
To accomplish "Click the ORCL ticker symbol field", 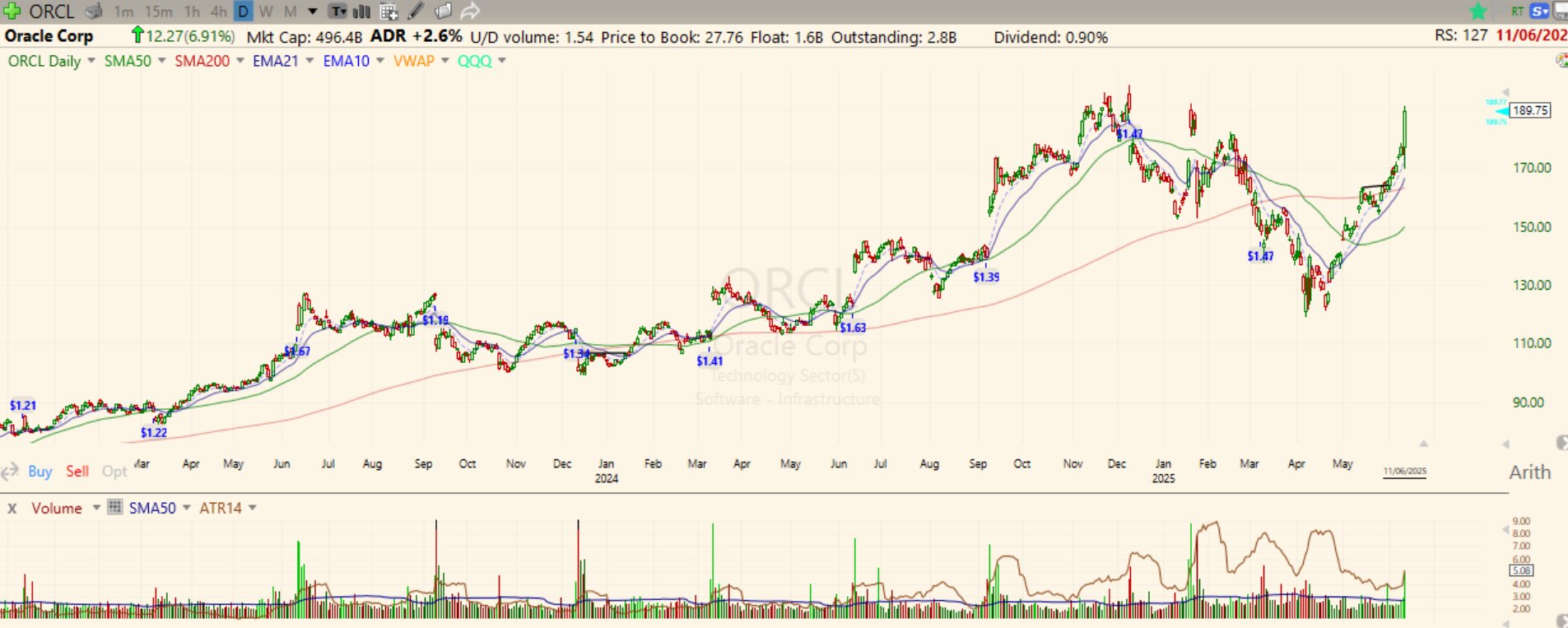I will (x=51, y=12).
